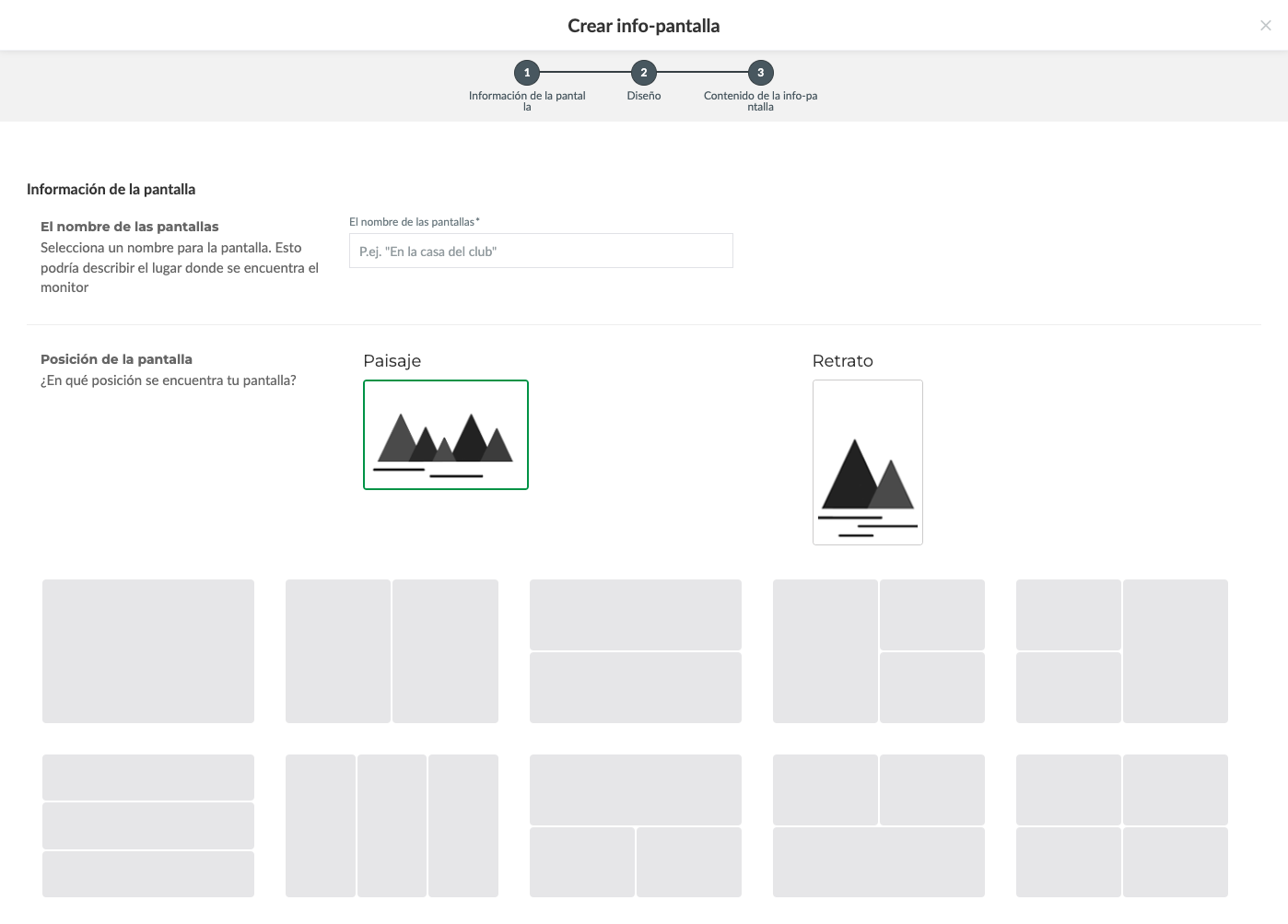Select layout with large left and two right panels

pyautogui.click(x=878, y=651)
